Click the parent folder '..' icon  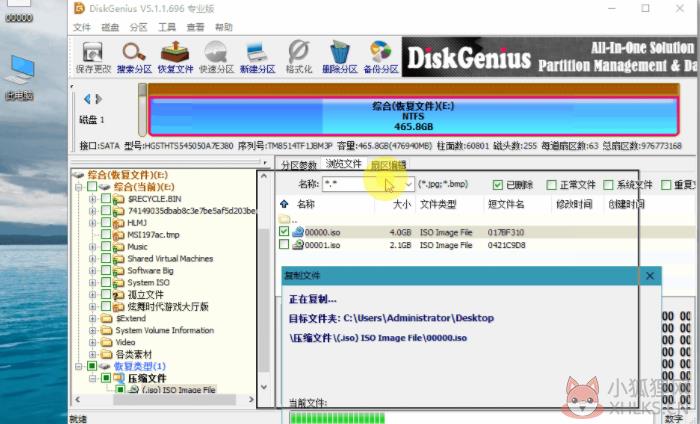pyautogui.click(x=284, y=219)
